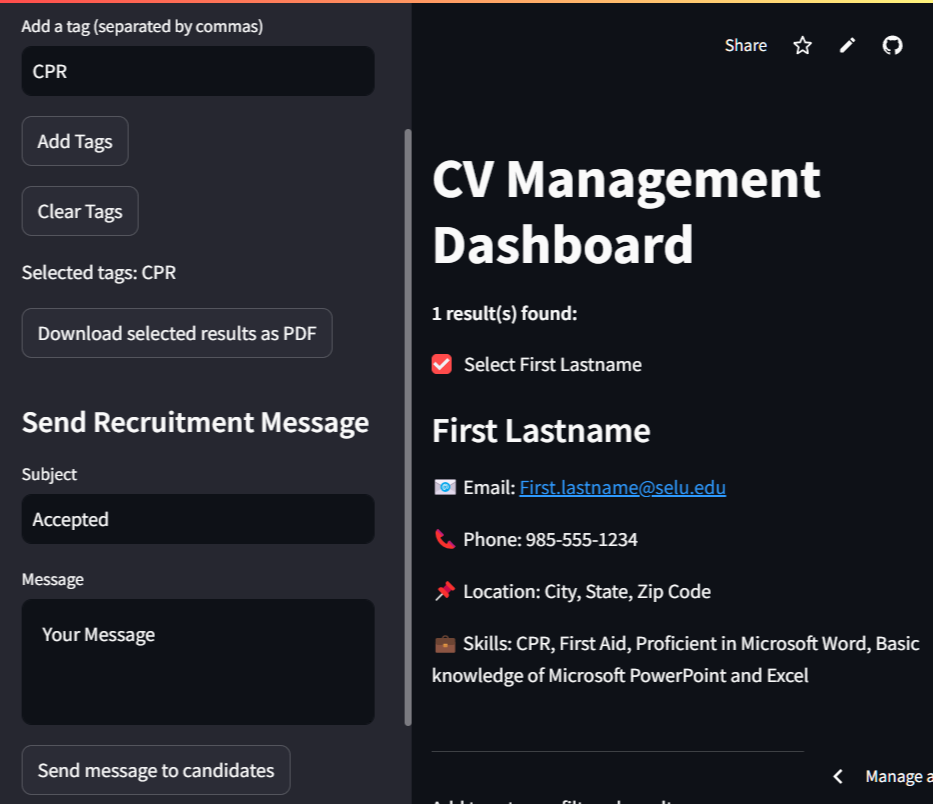Uncheck the Select First Lastname checkbox
Screen dimensions: 933x804
[442, 364]
